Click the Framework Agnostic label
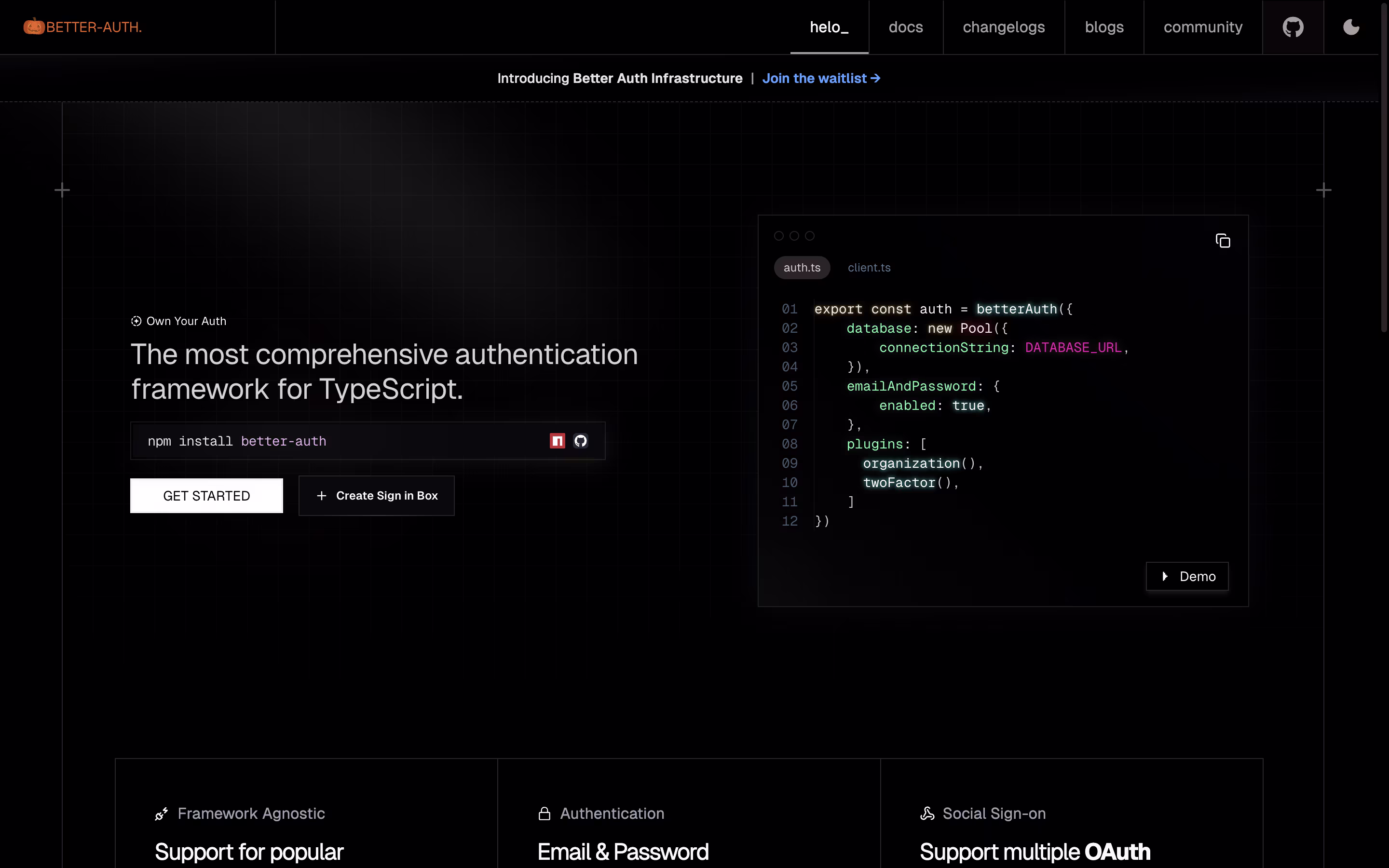This screenshot has width=1389, height=868. coord(251,814)
